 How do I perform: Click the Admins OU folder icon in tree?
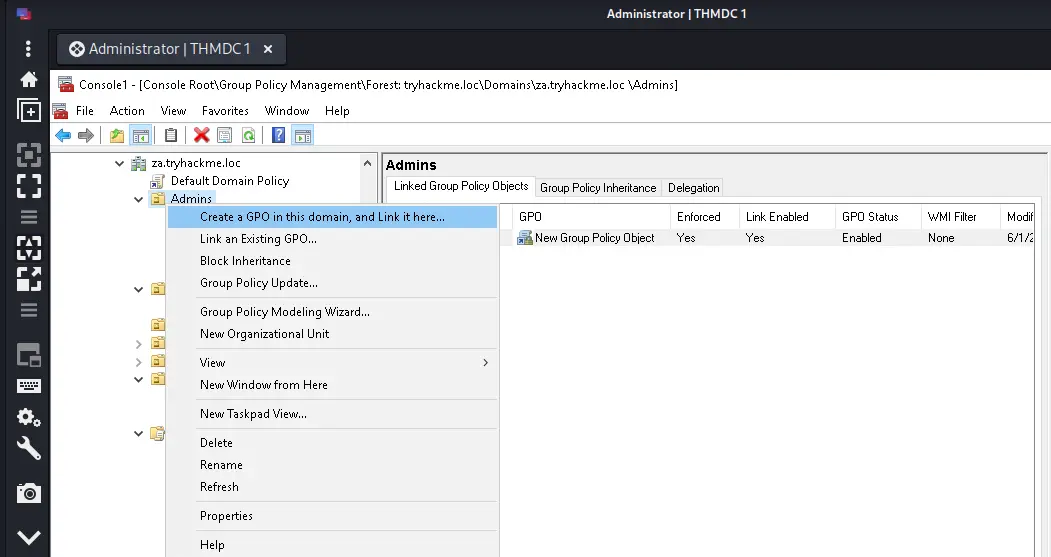pyautogui.click(x=158, y=198)
